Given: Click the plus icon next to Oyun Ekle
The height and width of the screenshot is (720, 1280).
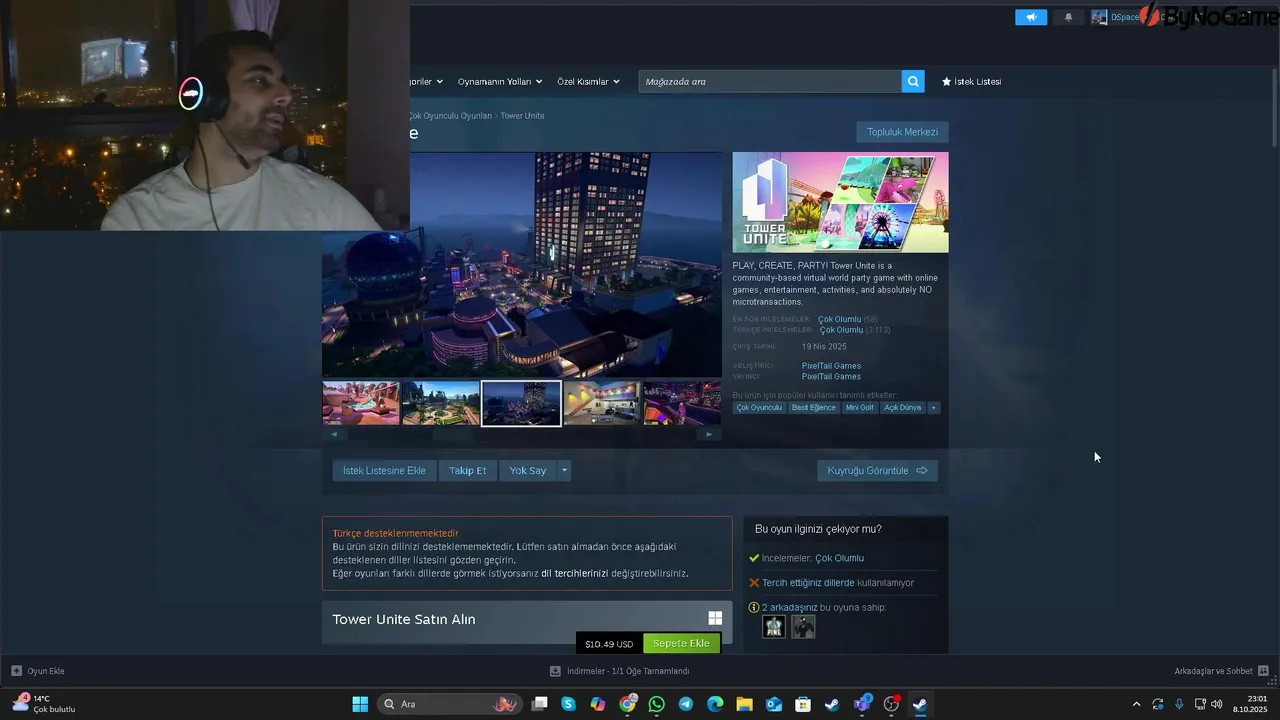Looking at the screenshot, I should 16,671.
